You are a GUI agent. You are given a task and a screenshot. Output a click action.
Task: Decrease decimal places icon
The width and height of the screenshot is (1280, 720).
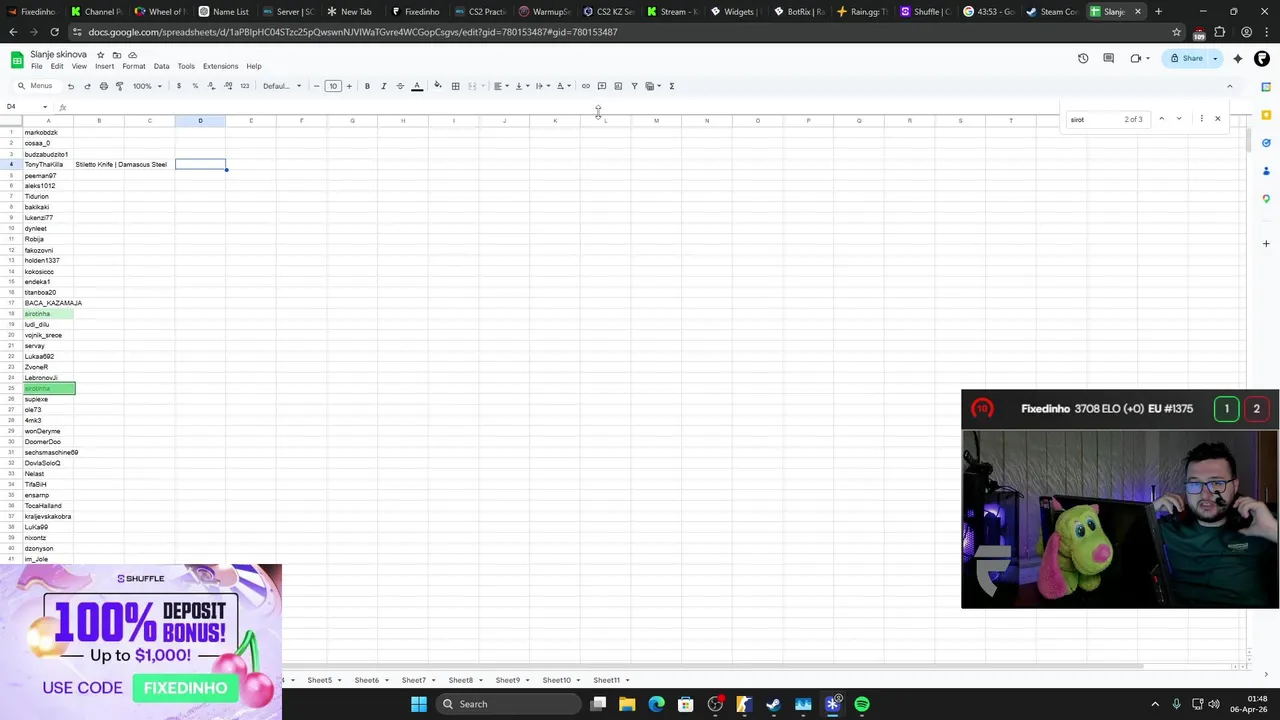pyautogui.click(x=211, y=86)
